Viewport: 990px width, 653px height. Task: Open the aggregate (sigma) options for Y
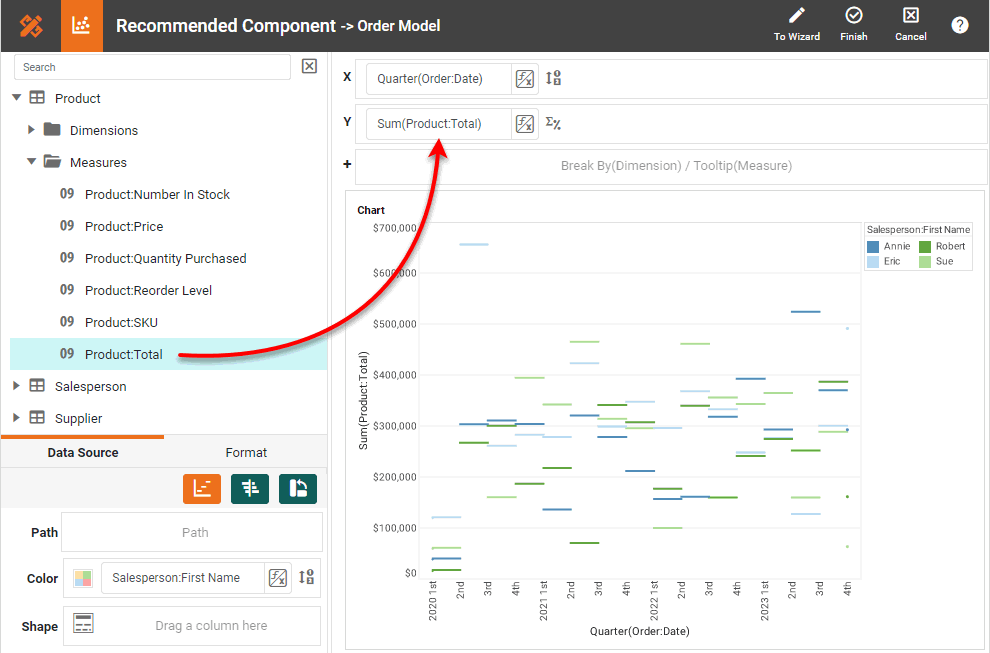[x=553, y=124]
